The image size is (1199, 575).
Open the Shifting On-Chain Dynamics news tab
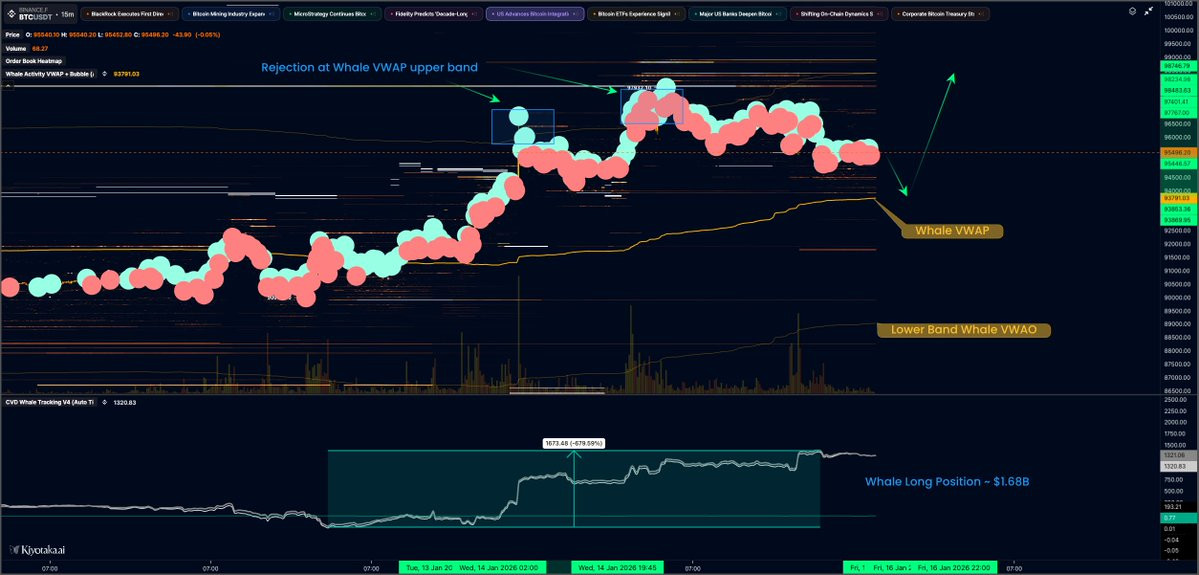coord(839,14)
